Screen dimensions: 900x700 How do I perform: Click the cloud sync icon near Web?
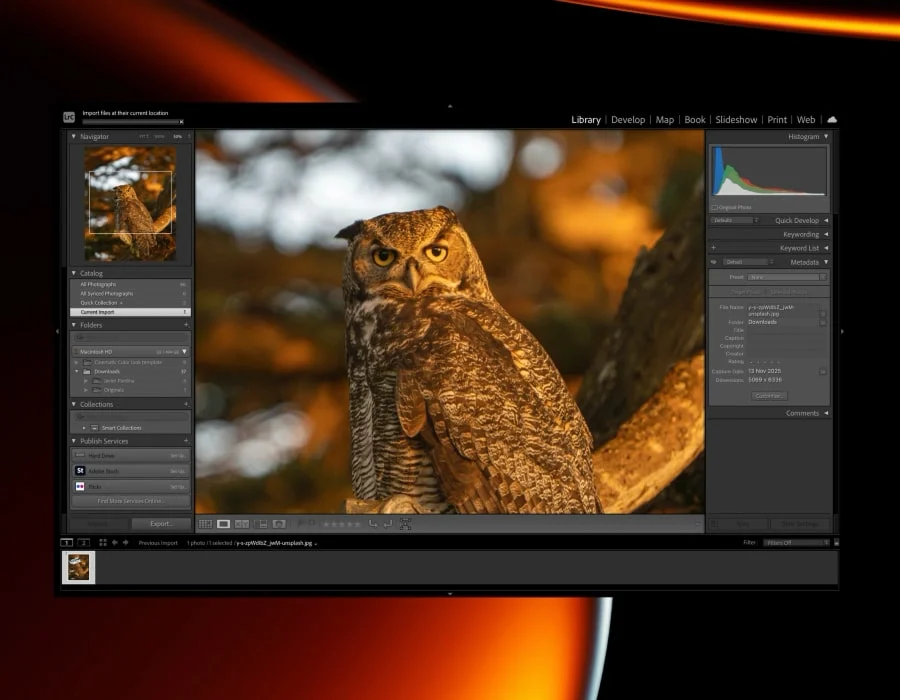[x=833, y=119]
